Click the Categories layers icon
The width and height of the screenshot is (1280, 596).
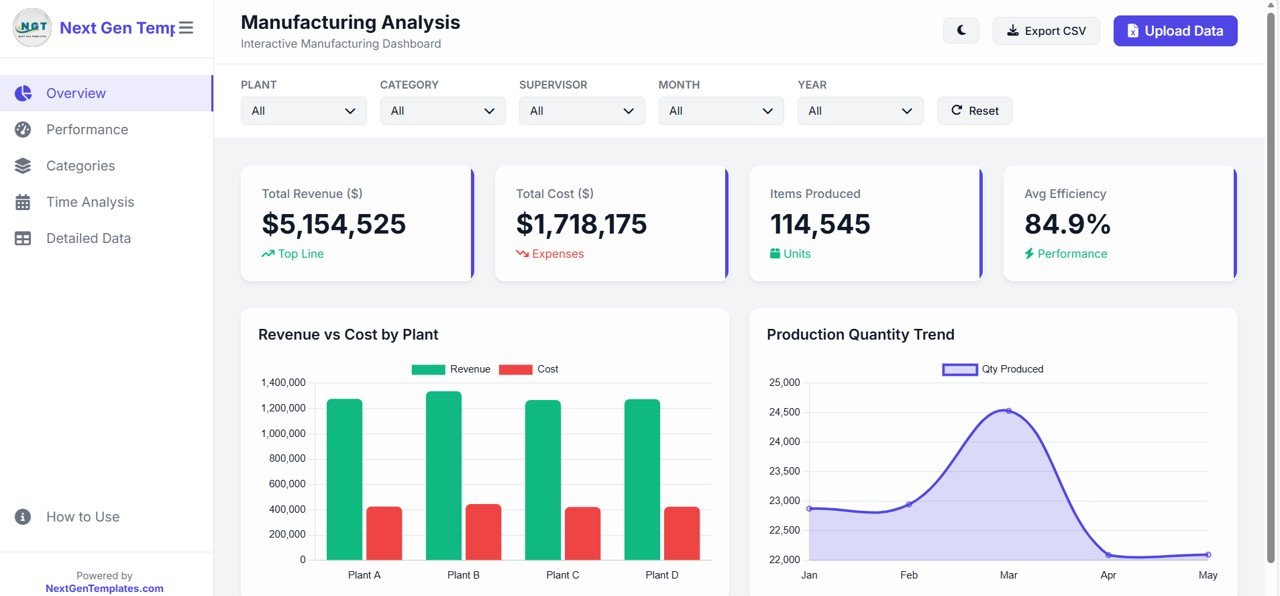pos(23,165)
